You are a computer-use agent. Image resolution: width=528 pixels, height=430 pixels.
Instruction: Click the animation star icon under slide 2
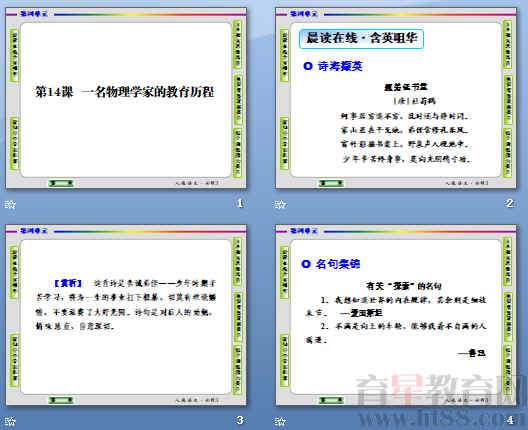pyautogui.click(x=280, y=204)
